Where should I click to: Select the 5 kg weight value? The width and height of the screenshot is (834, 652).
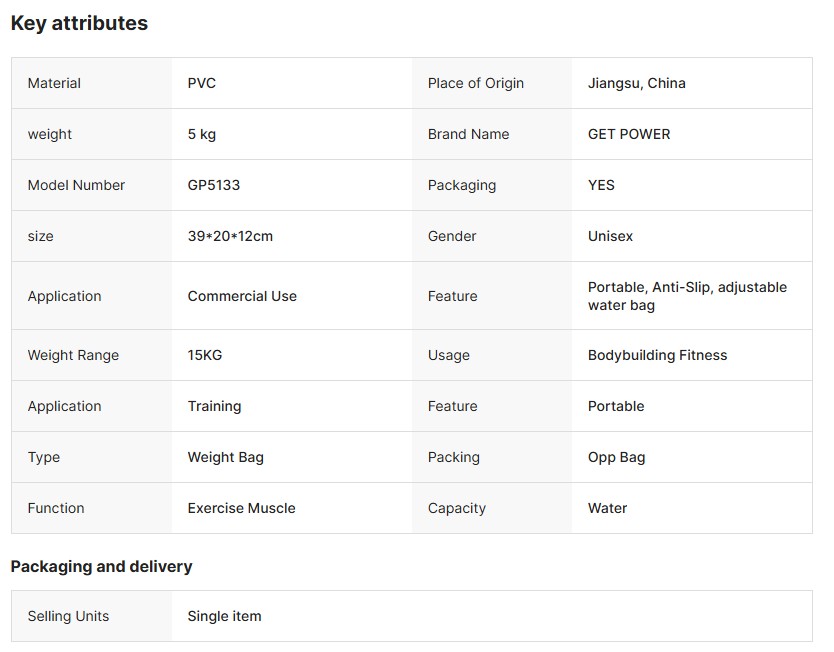[202, 134]
